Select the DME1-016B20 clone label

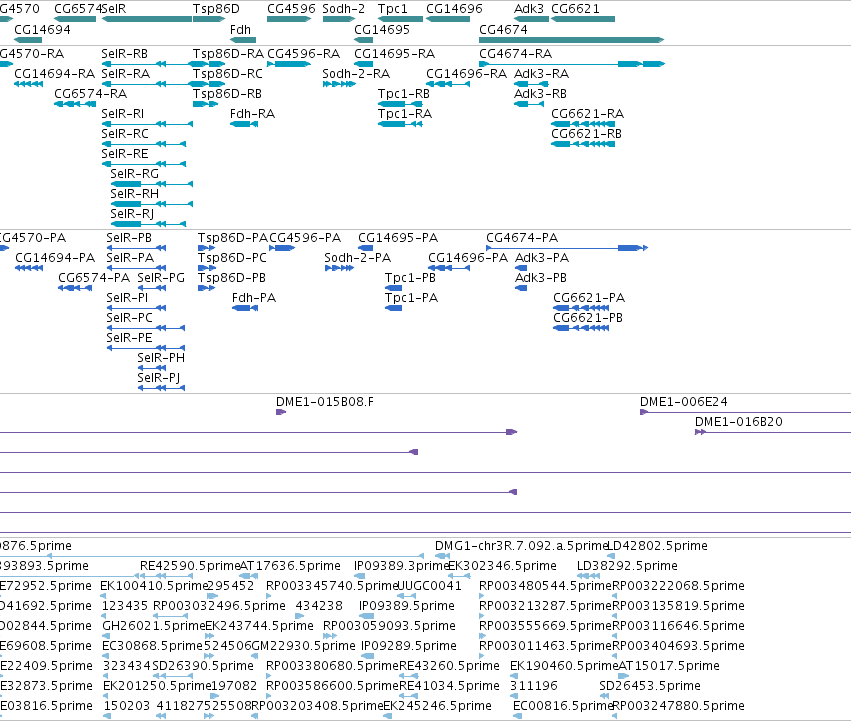(739, 422)
